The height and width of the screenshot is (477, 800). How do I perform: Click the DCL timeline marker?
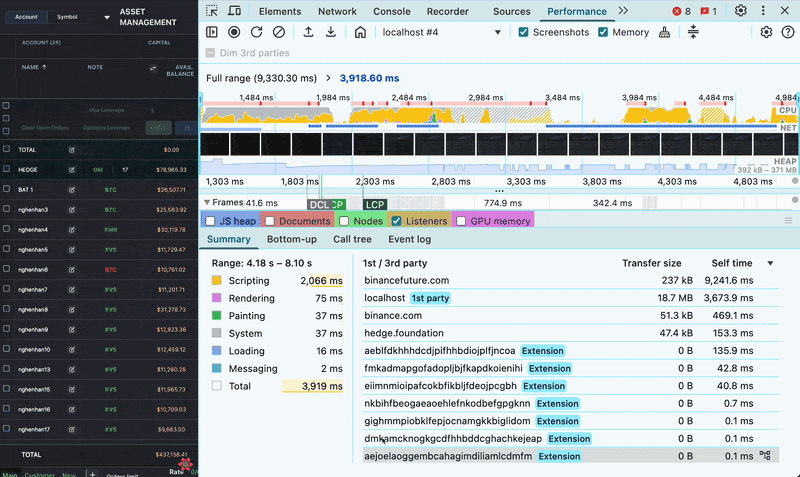(320, 205)
